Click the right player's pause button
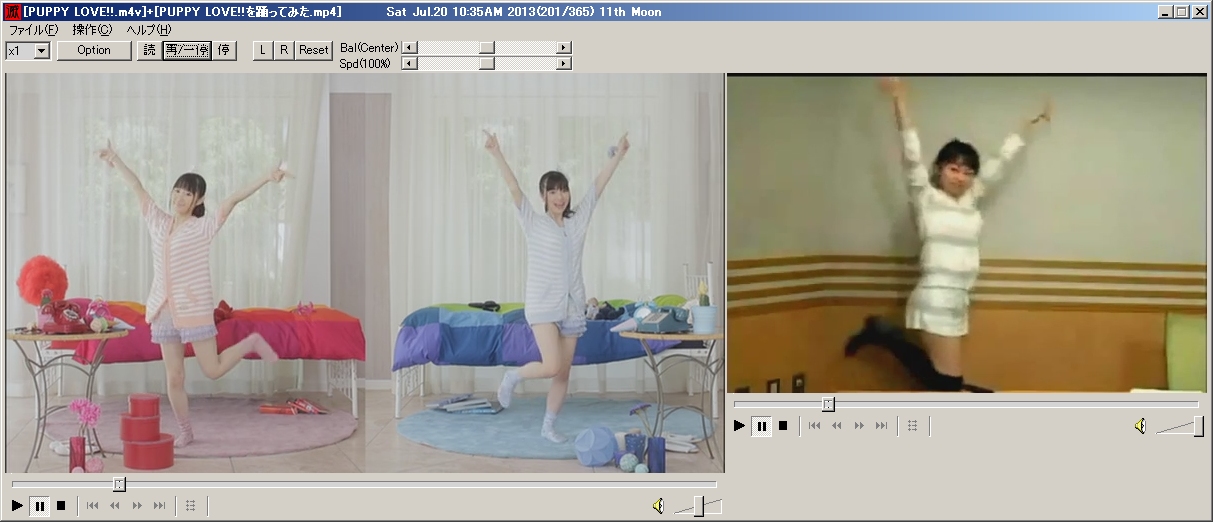This screenshot has width=1213, height=522. click(x=761, y=426)
